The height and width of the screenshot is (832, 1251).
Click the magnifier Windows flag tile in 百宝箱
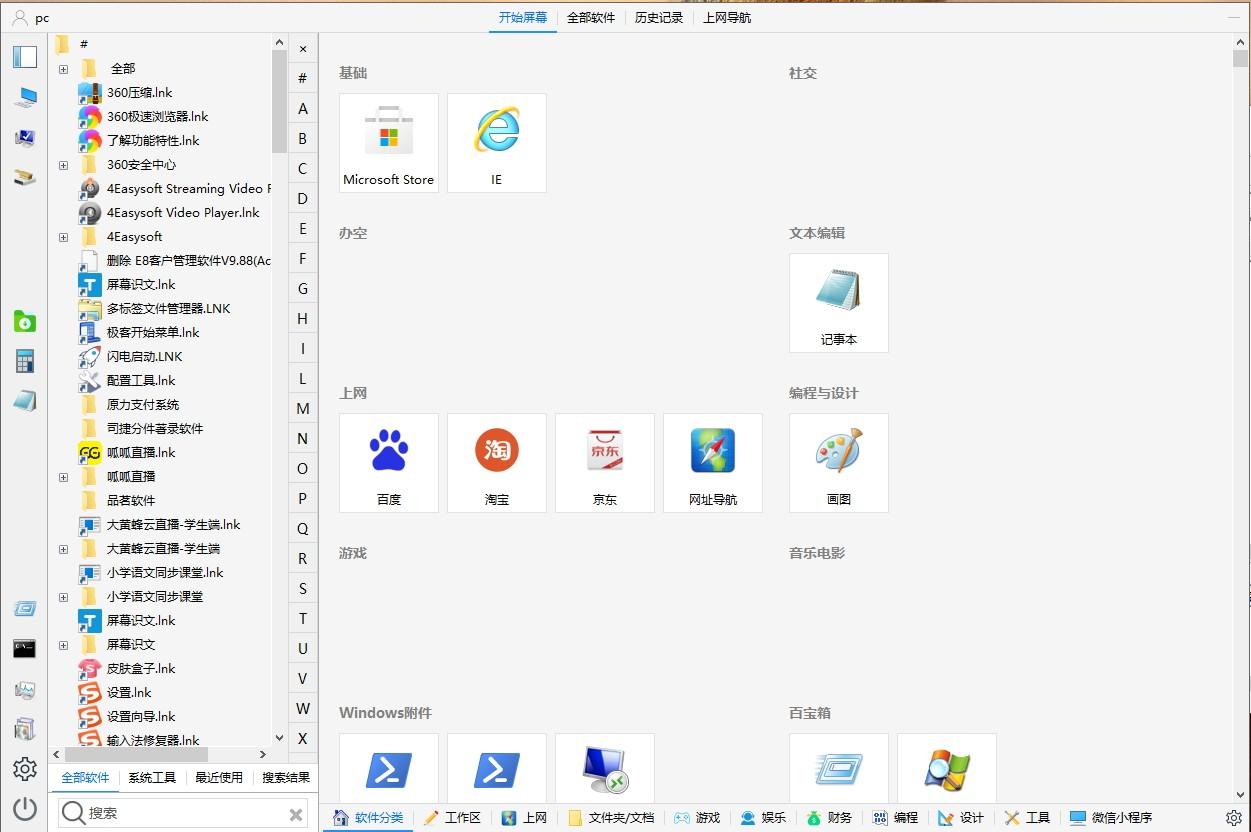point(947,770)
